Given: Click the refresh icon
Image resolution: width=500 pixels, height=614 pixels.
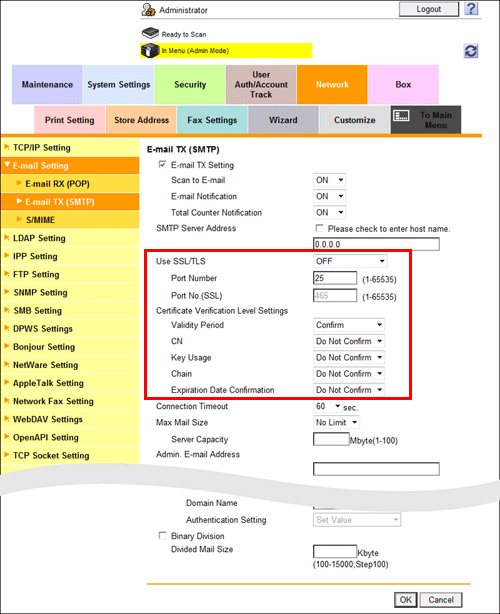Looking at the screenshot, I should 471,51.
